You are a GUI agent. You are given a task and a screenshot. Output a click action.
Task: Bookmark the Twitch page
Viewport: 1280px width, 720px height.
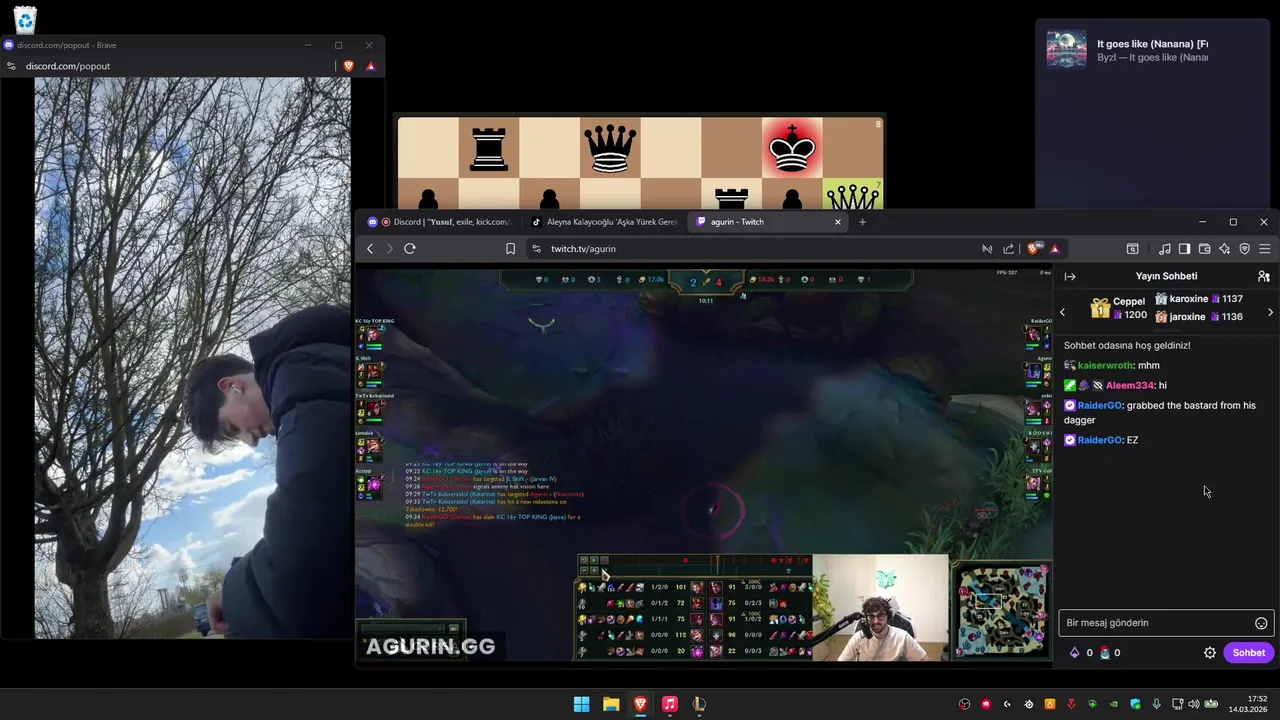tap(510, 249)
